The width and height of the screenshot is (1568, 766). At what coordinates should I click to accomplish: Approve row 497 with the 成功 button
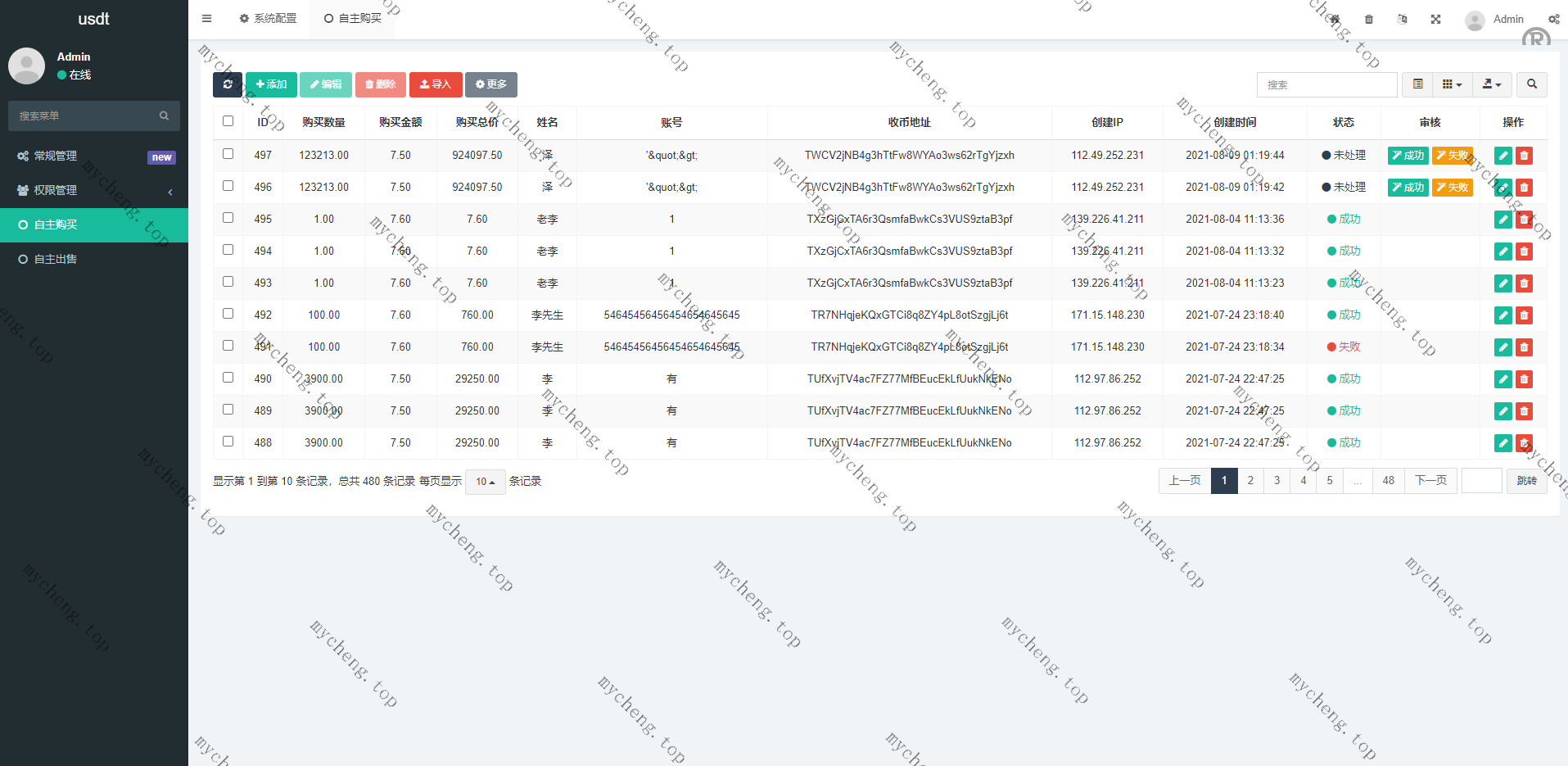pos(1408,156)
